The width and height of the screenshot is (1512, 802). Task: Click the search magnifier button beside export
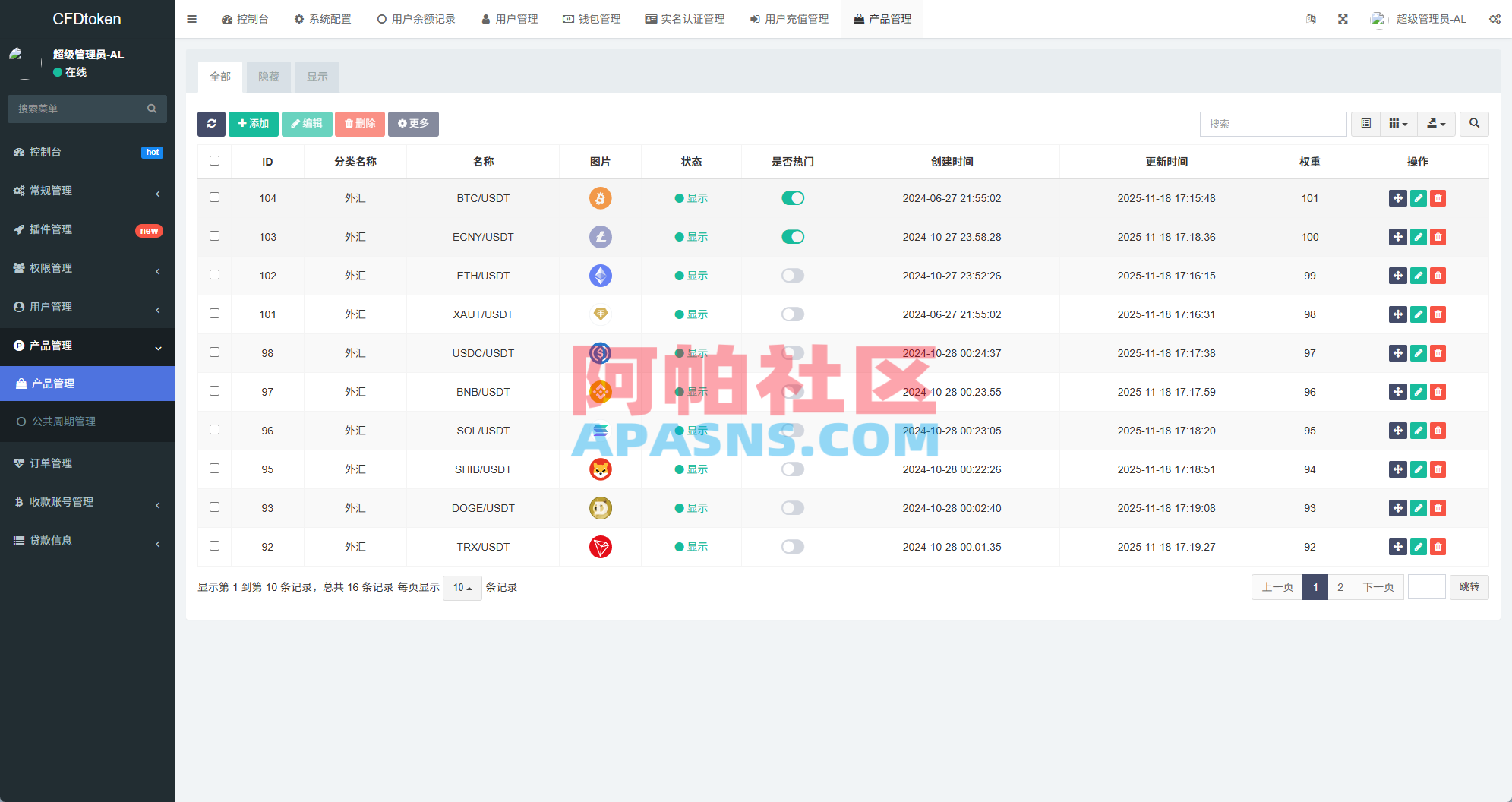tap(1474, 124)
